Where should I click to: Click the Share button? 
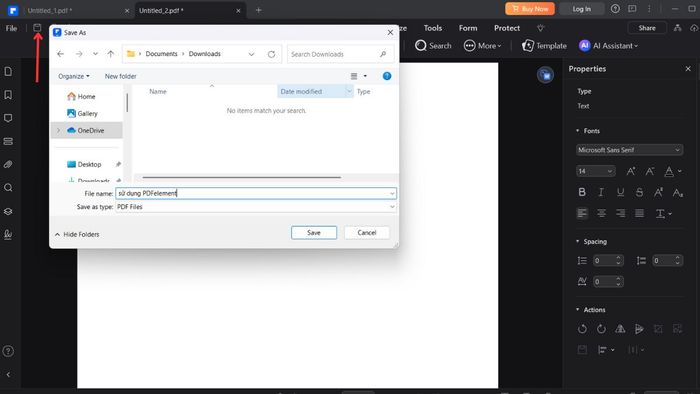tap(647, 28)
